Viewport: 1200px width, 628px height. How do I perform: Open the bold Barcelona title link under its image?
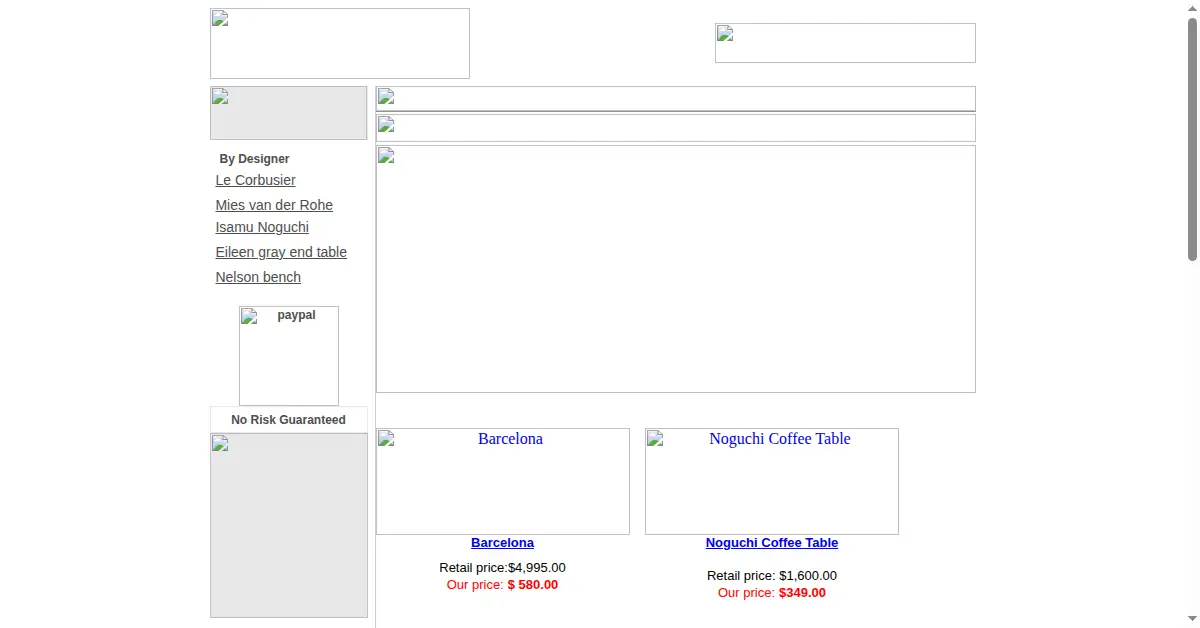click(x=502, y=543)
